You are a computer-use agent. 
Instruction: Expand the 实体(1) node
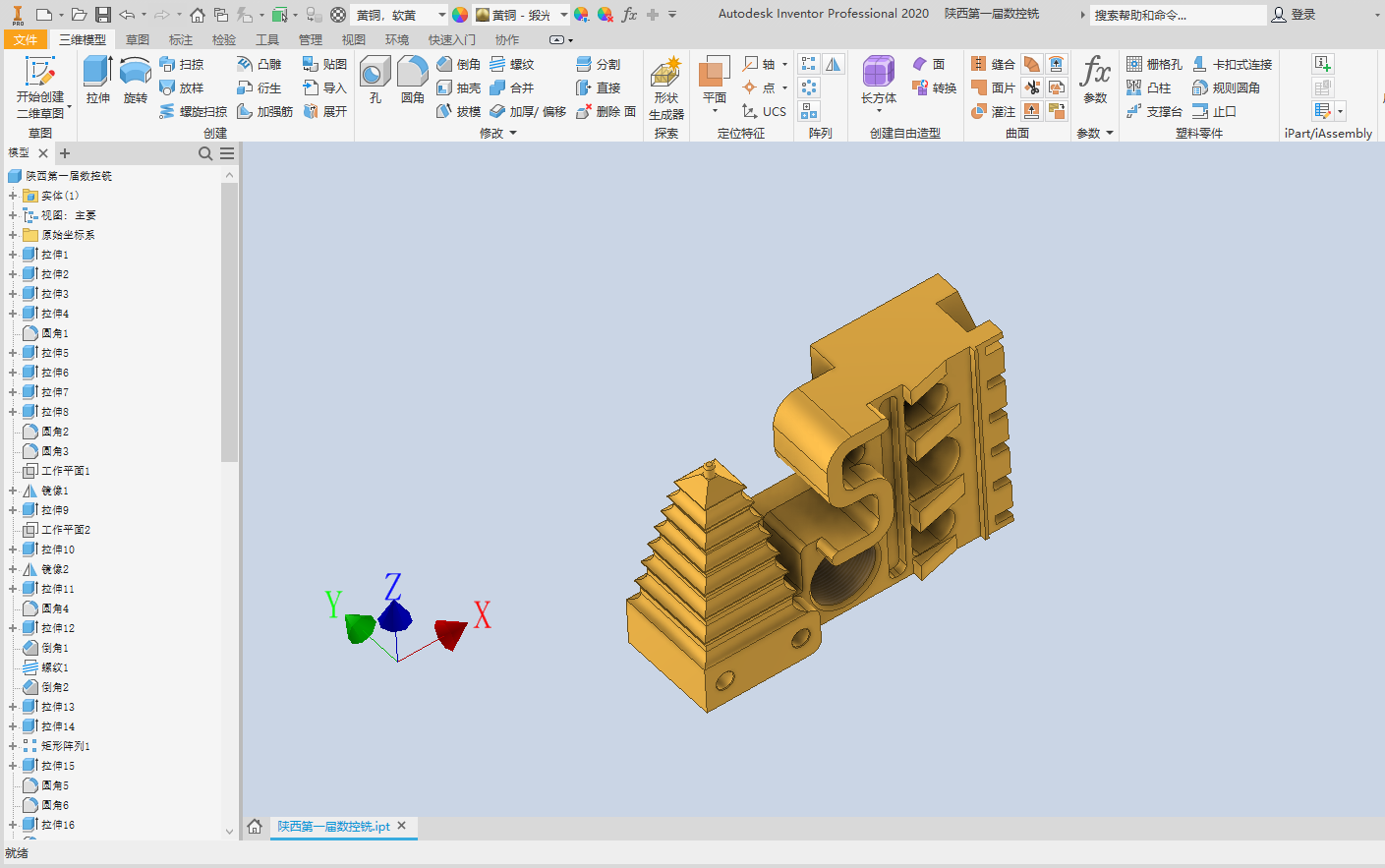pos(13,196)
